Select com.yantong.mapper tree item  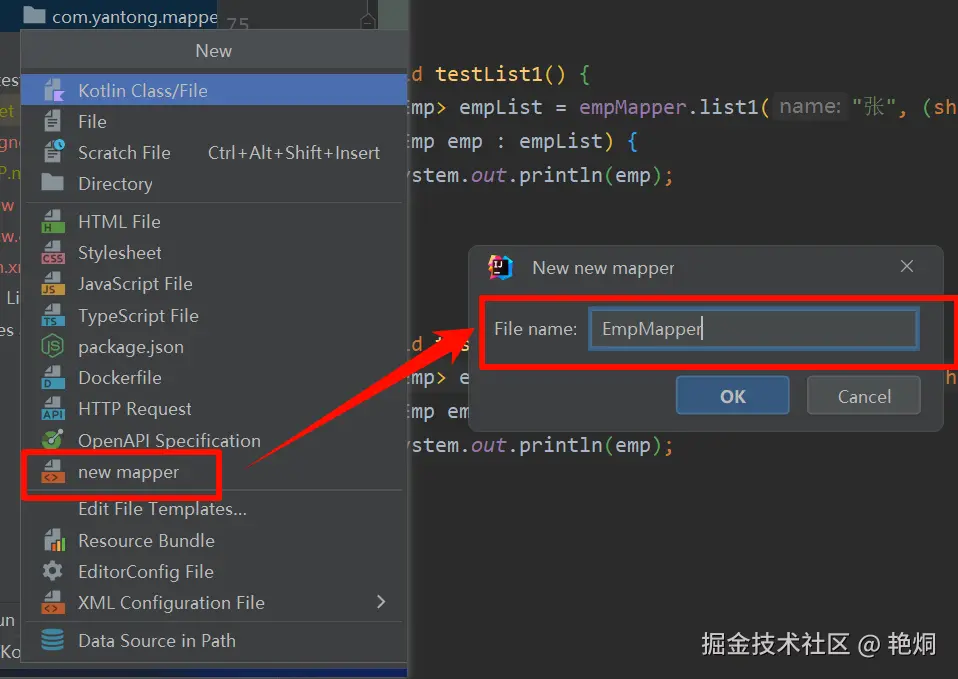point(120,17)
